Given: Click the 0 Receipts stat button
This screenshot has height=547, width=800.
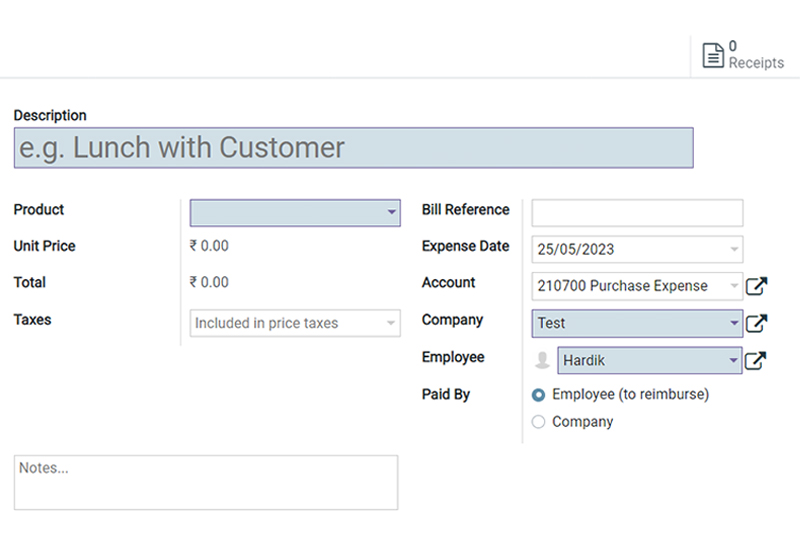Looking at the screenshot, I should tap(744, 56).
